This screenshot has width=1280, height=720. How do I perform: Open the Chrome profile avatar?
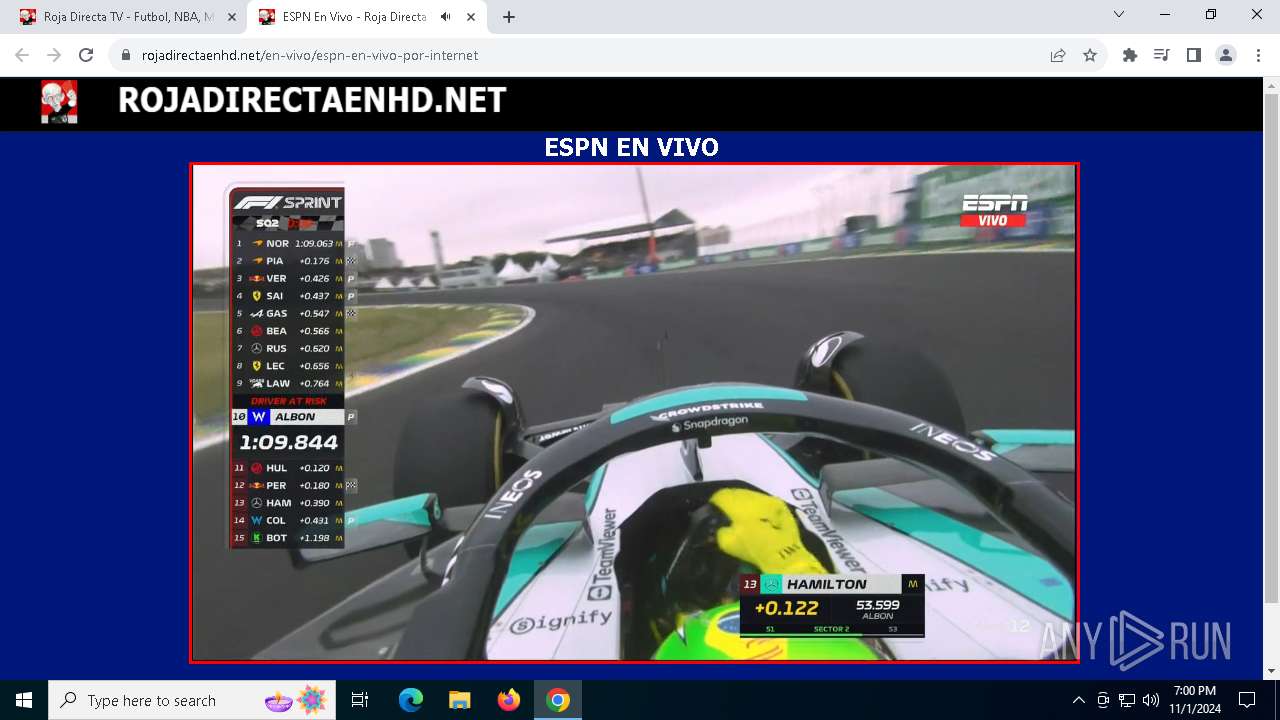(1226, 56)
